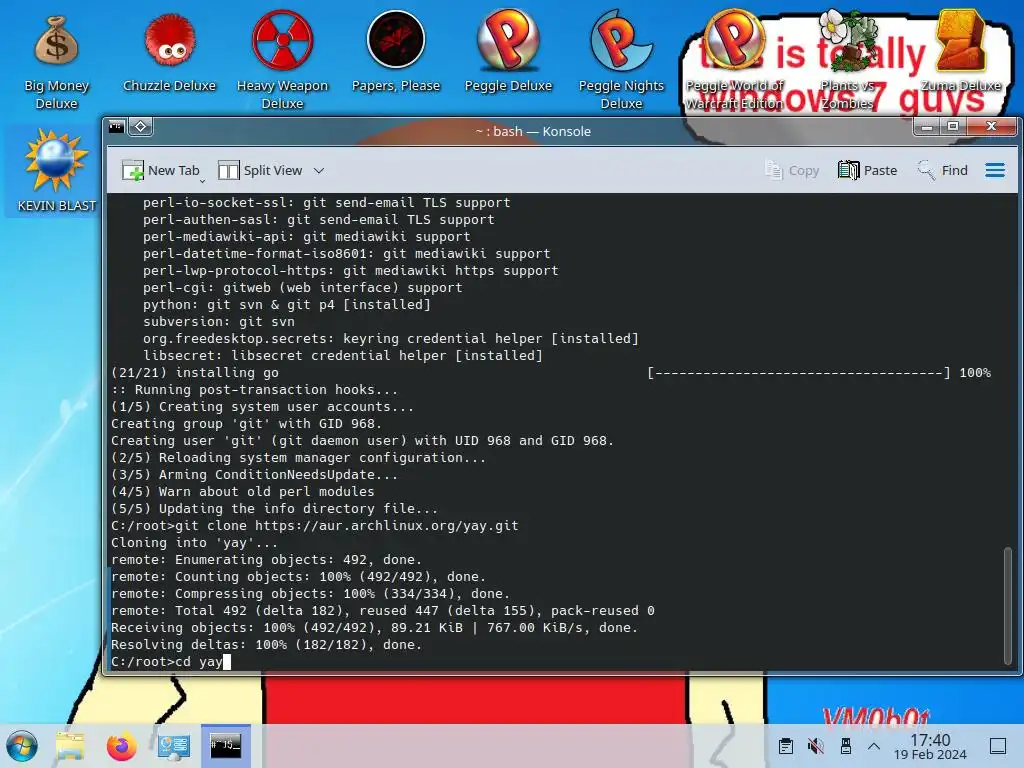Select Peggle Nights Deluxe shortcut
This screenshot has height=768, width=1024.
pyautogui.click(x=621, y=60)
